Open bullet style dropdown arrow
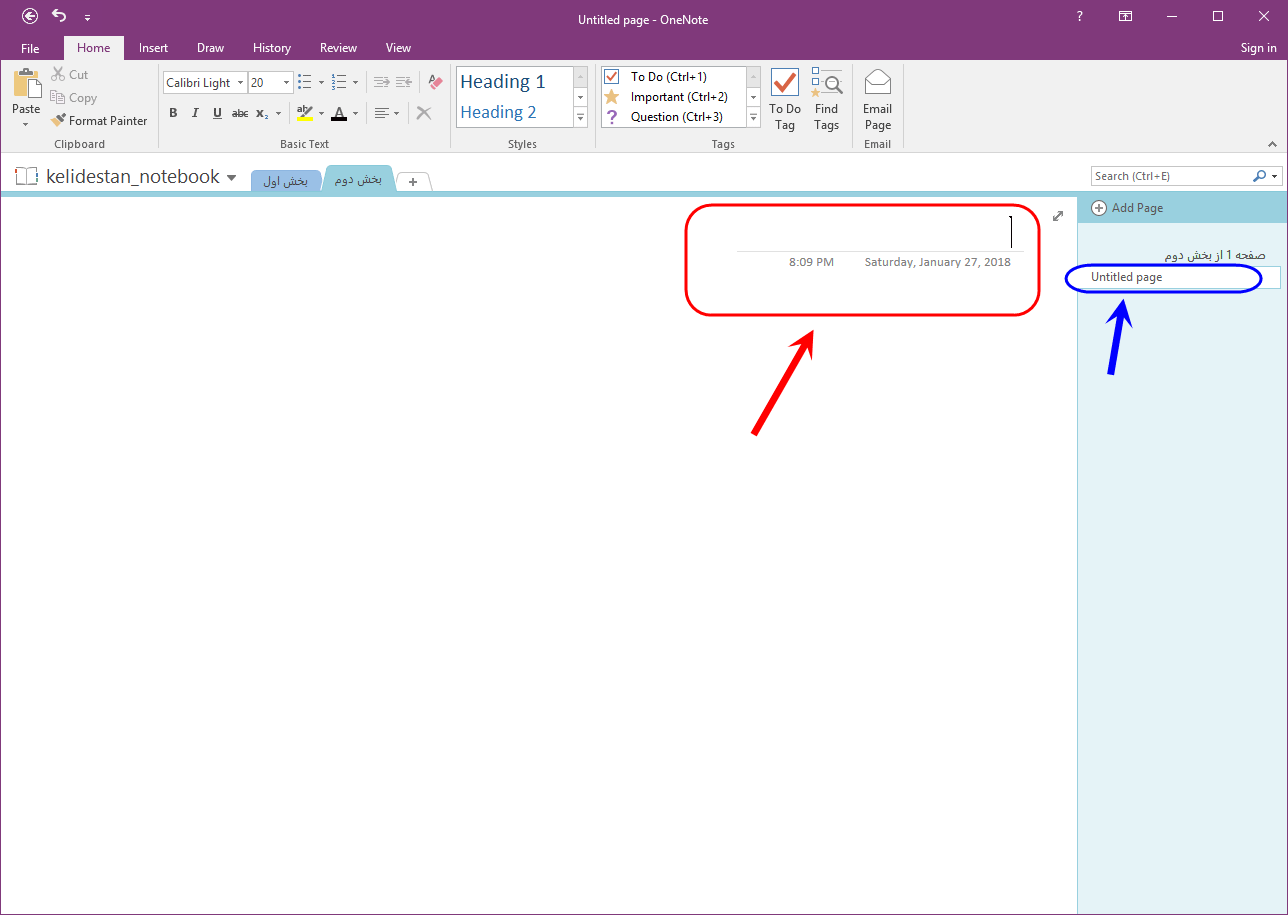The height and width of the screenshot is (915, 1288). click(321, 83)
